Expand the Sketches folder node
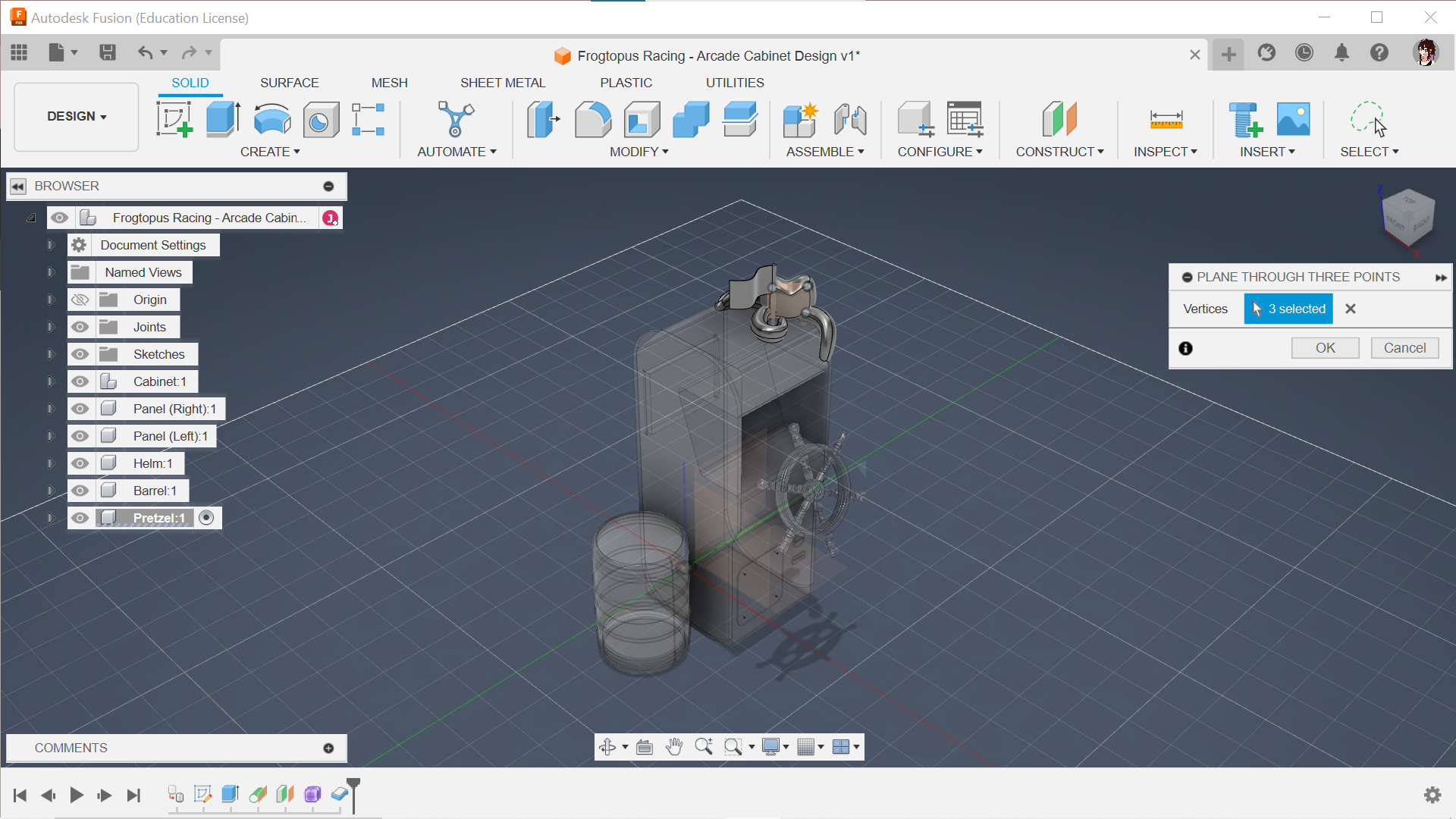 51,354
